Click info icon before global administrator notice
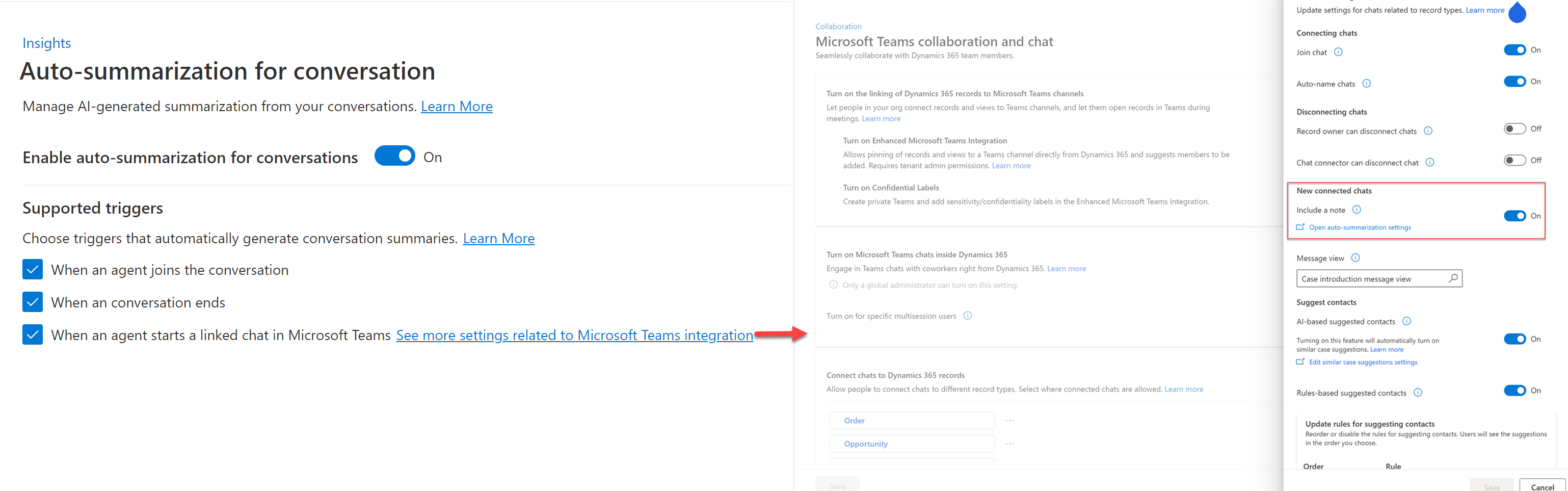The height and width of the screenshot is (491, 1568). coord(833,285)
